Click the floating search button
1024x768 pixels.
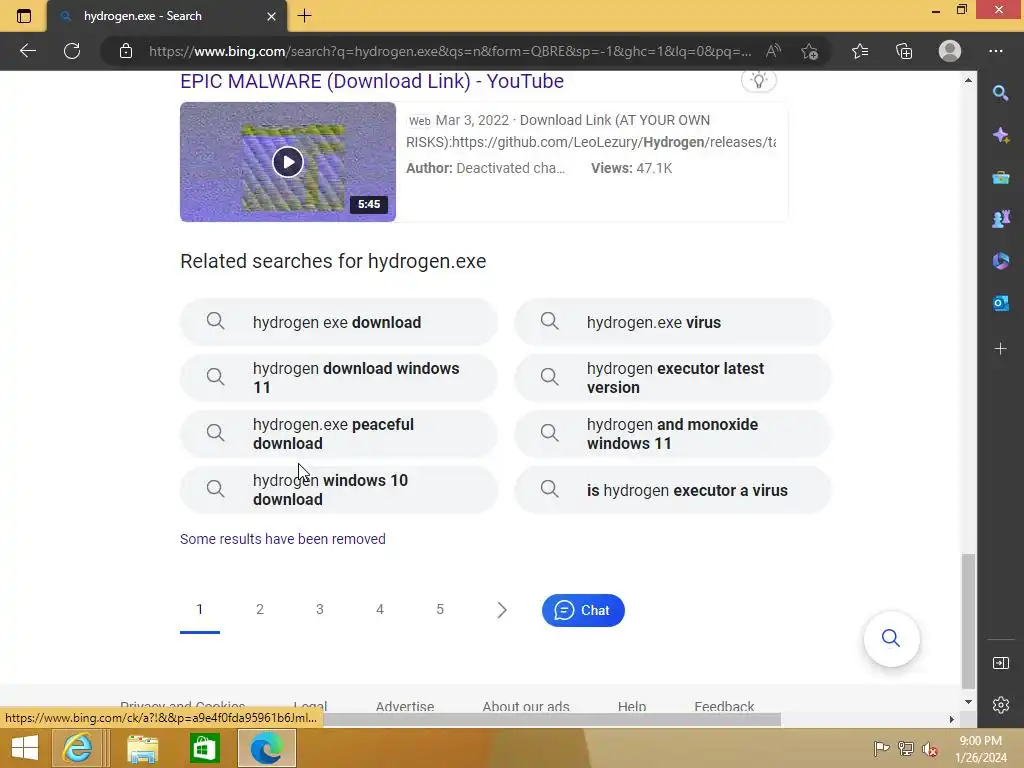(891, 638)
